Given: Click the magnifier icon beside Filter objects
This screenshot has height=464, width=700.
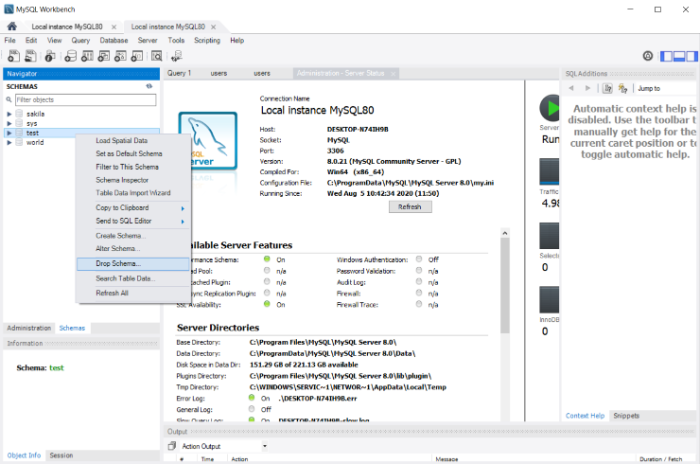Looking at the screenshot, I should click(x=9, y=100).
